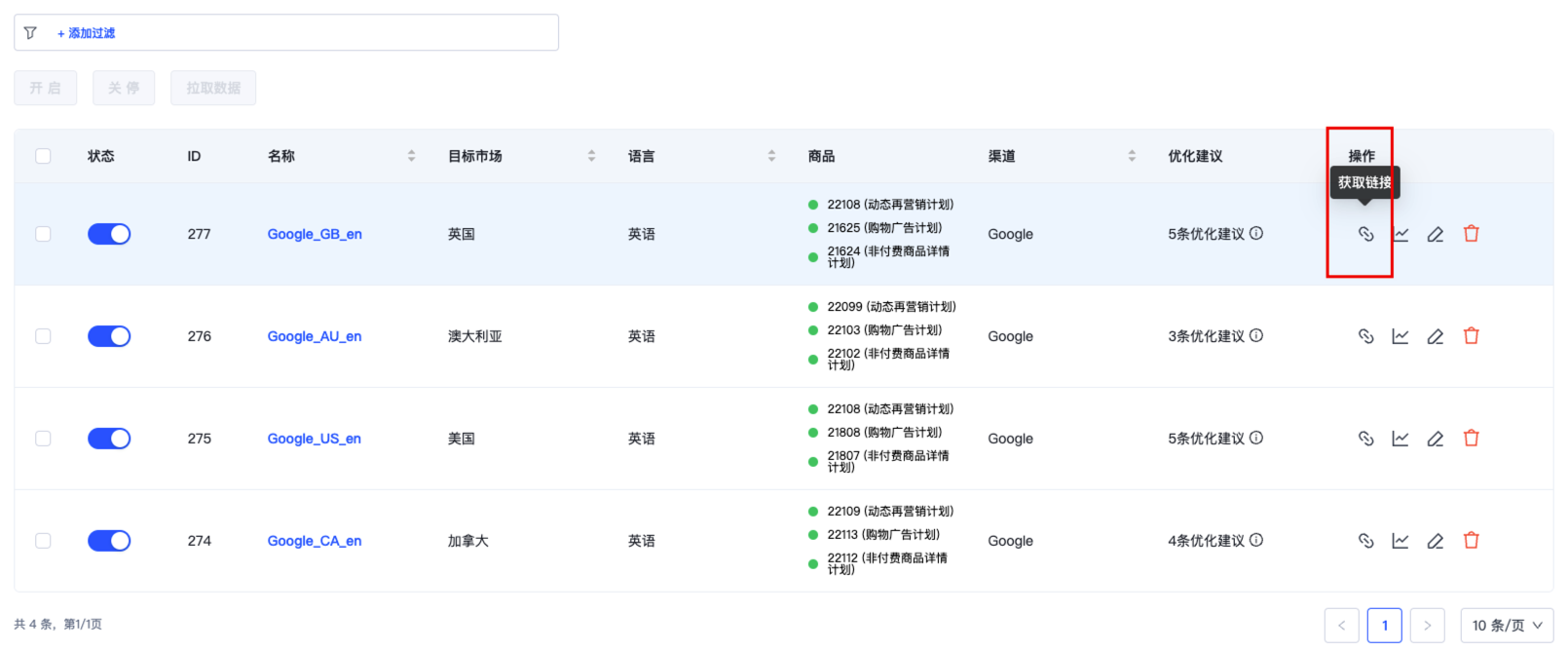
Task: Sort by 名称 column
Action: coord(411,156)
